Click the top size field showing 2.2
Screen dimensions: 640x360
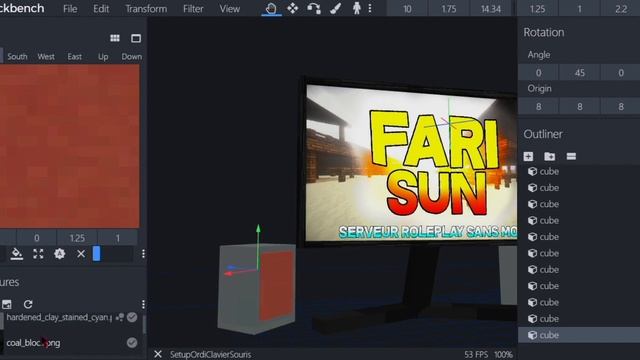(621, 9)
